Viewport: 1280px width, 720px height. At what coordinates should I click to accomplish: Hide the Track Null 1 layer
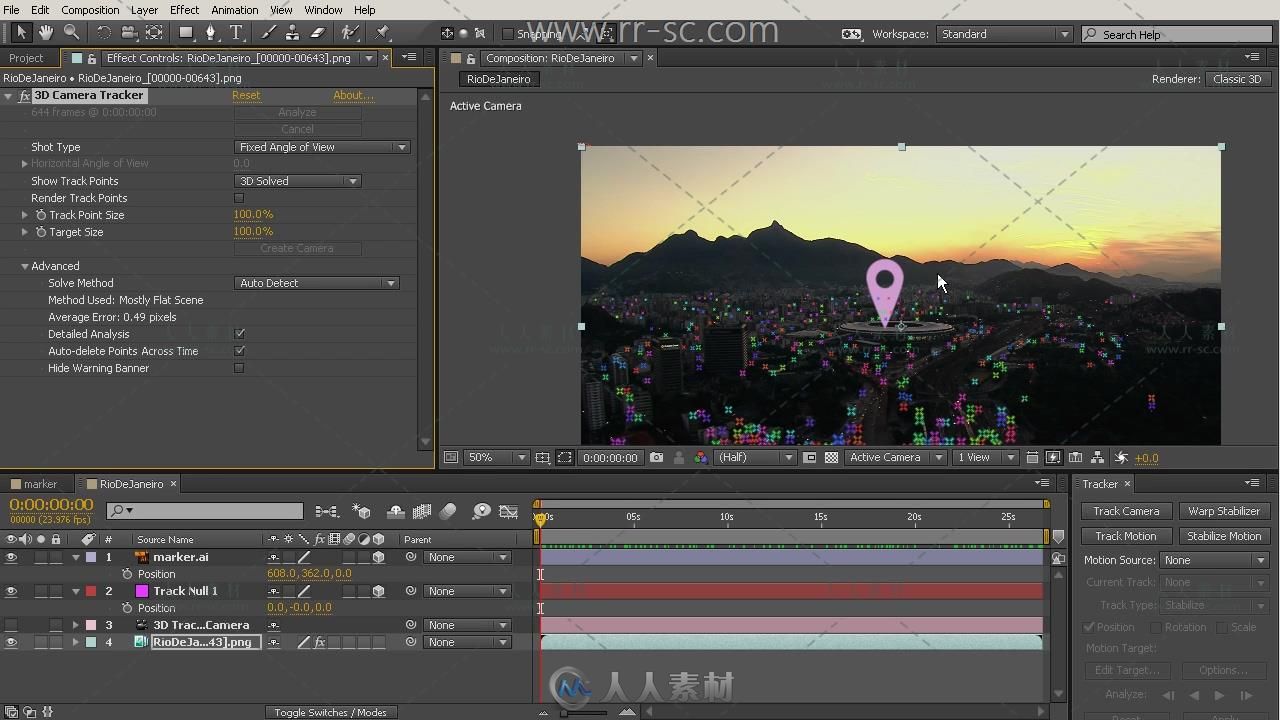[x=11, y=591]
